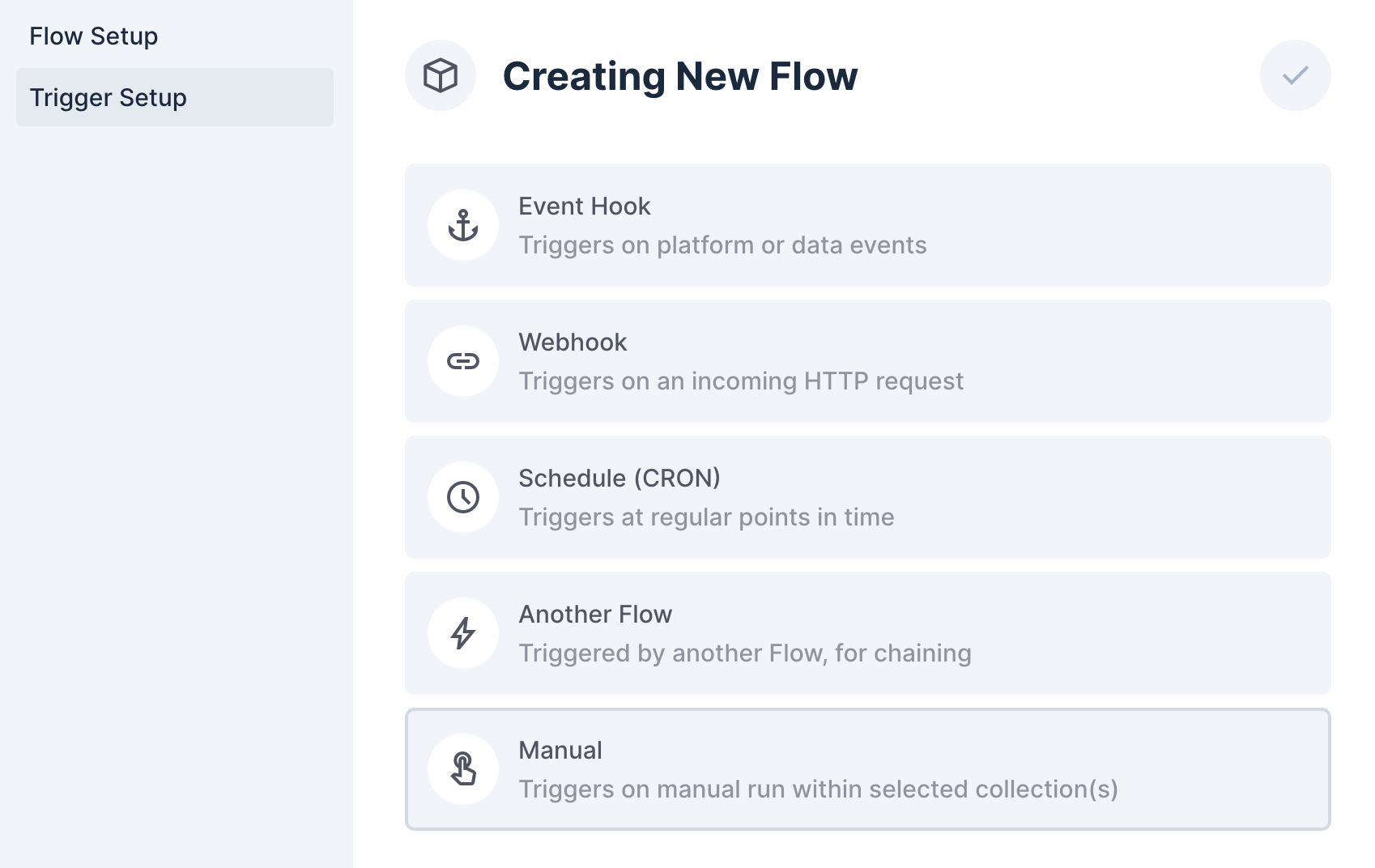Click 'Triggers on manual run' description text
The image size is (1375, 868).
818,789
